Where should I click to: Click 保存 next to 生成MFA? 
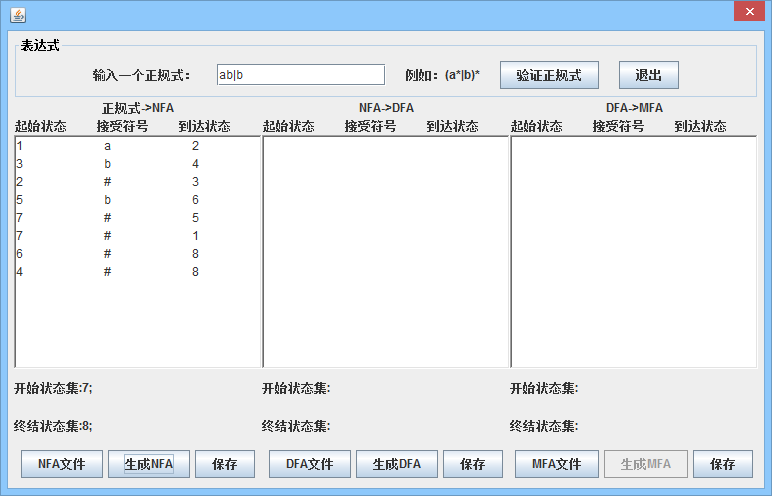click(723, 464)
